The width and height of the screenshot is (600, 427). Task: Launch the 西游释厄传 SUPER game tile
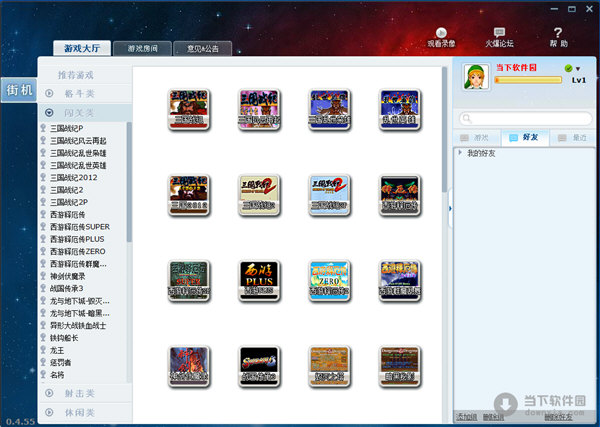point(189,281)
